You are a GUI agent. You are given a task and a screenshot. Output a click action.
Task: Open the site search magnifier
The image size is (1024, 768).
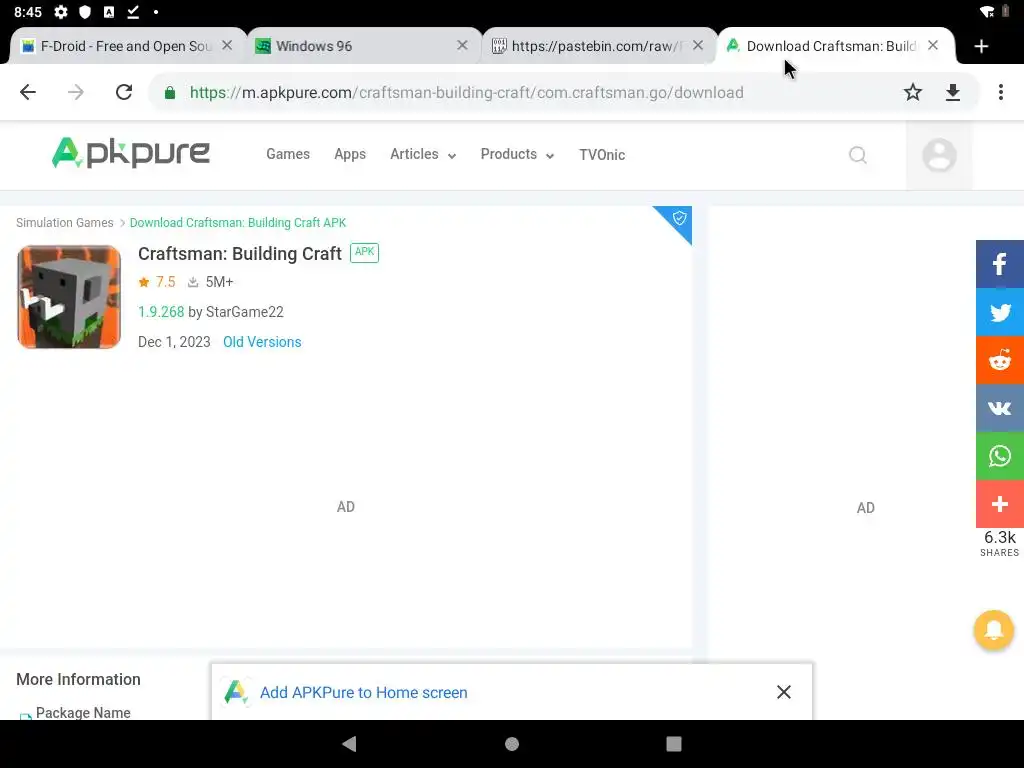[x=857, y=155]
